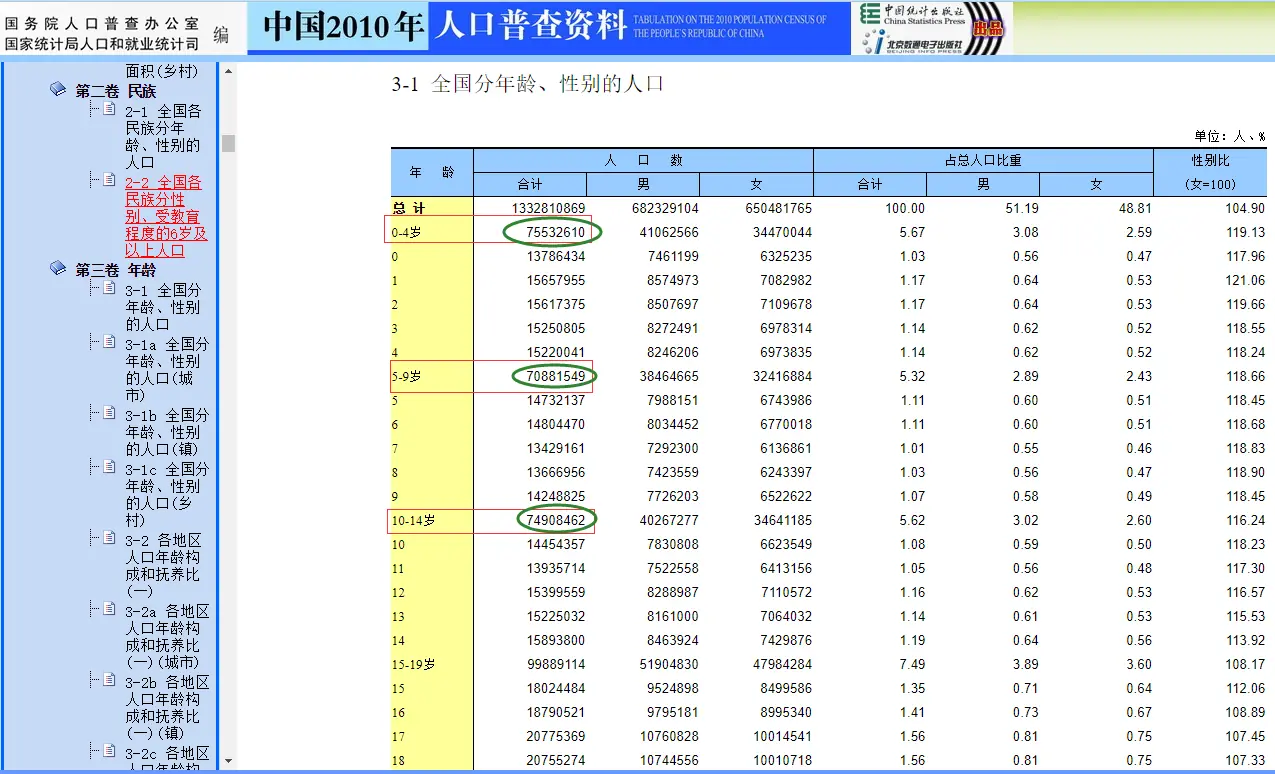Click the age 1 sex ratio 121.06
The image size is (1275, 774).
coord(1245,280)
